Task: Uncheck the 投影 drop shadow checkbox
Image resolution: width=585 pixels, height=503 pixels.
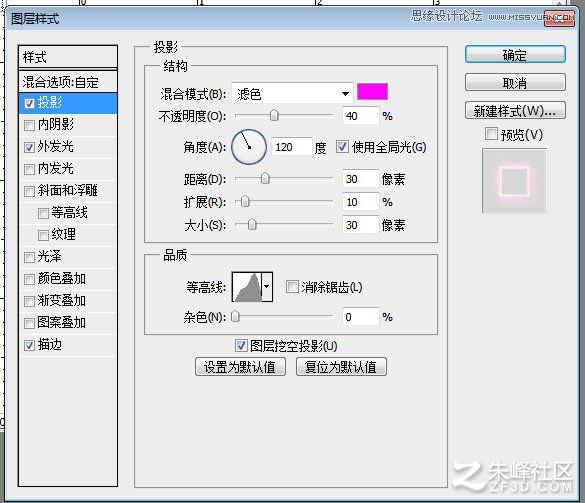Action: coord(29,103)
